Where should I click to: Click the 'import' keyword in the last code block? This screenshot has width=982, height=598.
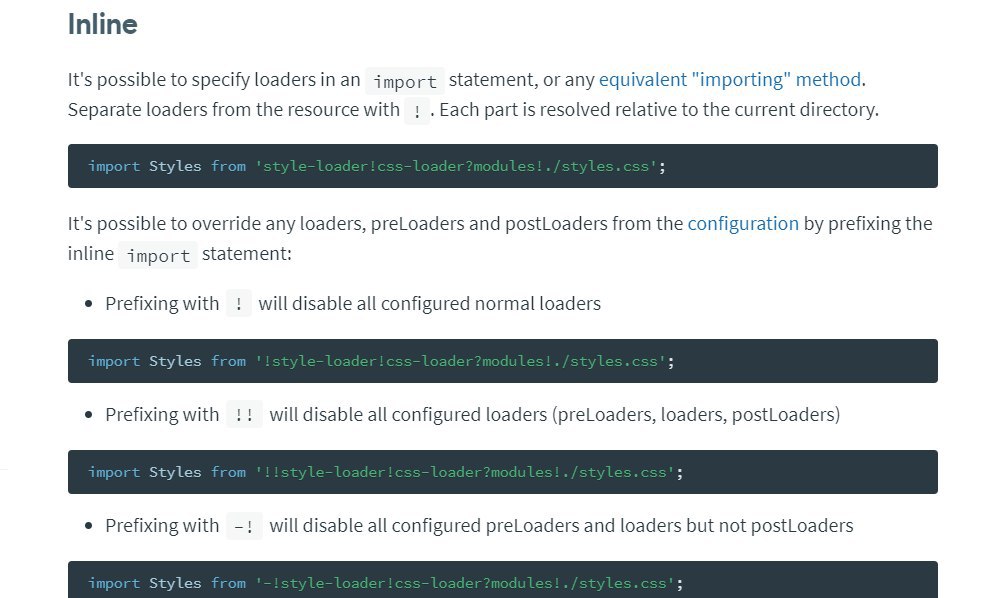(x=114, y=583)
